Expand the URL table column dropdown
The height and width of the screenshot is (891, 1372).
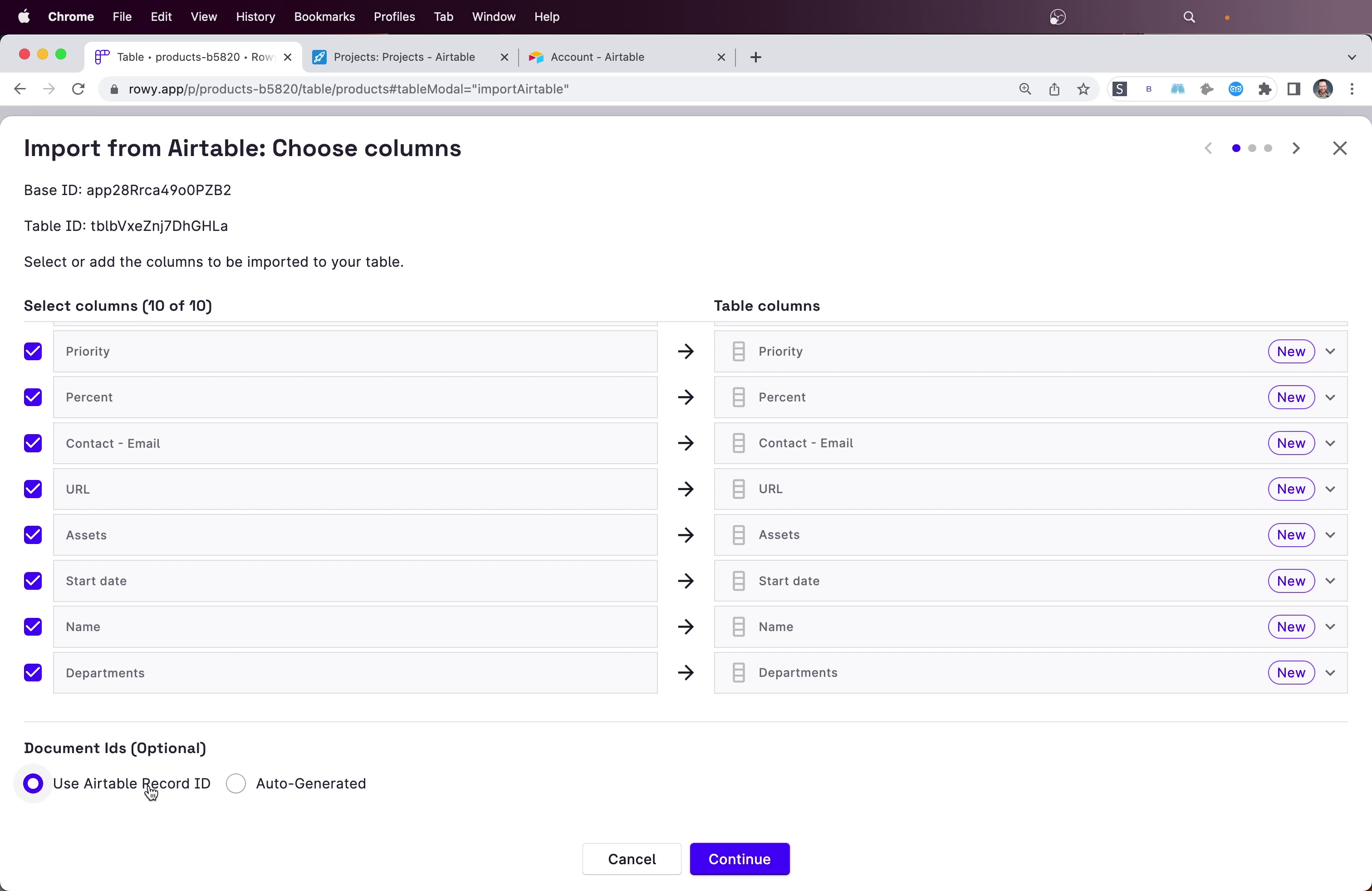point(1331,490)
